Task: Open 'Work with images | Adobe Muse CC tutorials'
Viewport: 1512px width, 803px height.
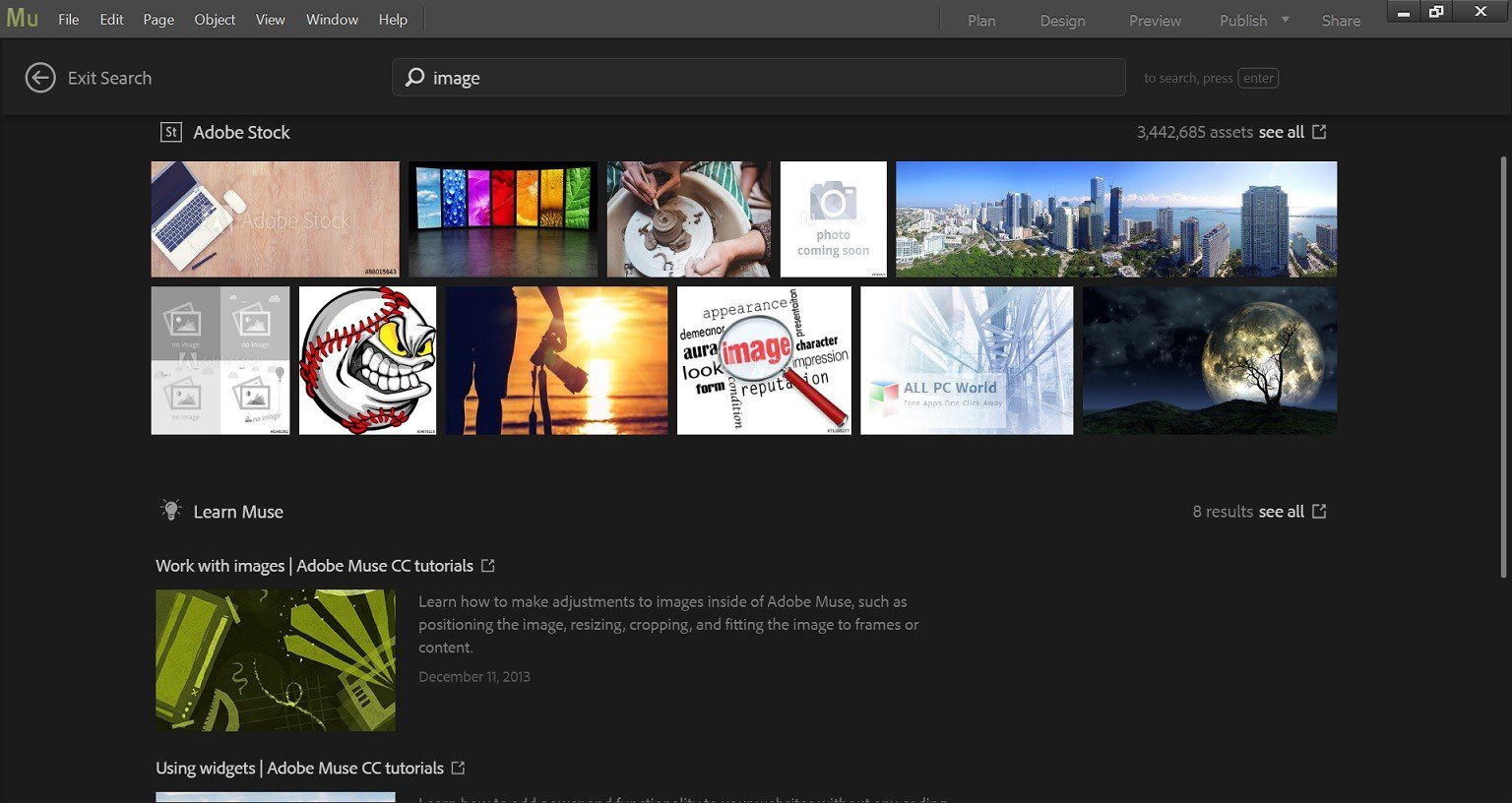Action: click(313, 565)
